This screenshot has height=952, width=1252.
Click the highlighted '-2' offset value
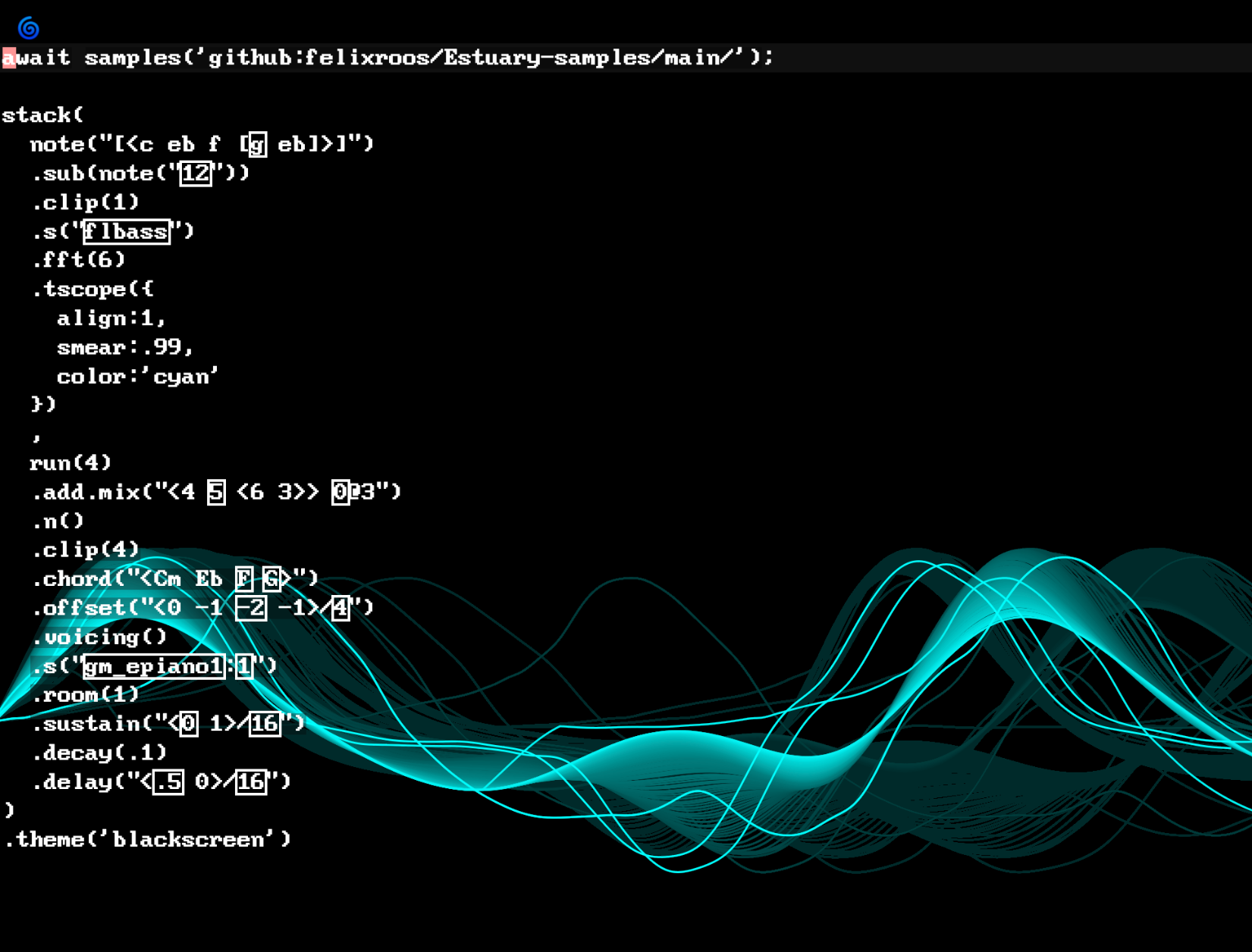pyautogui.click(x=251, y=608)
